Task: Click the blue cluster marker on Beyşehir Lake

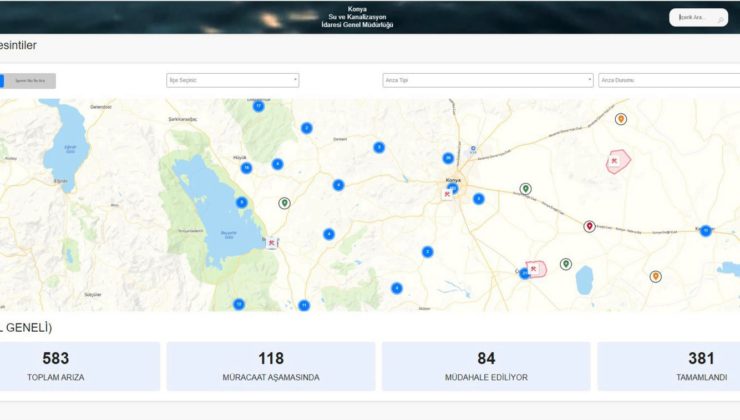Action: 241,202
